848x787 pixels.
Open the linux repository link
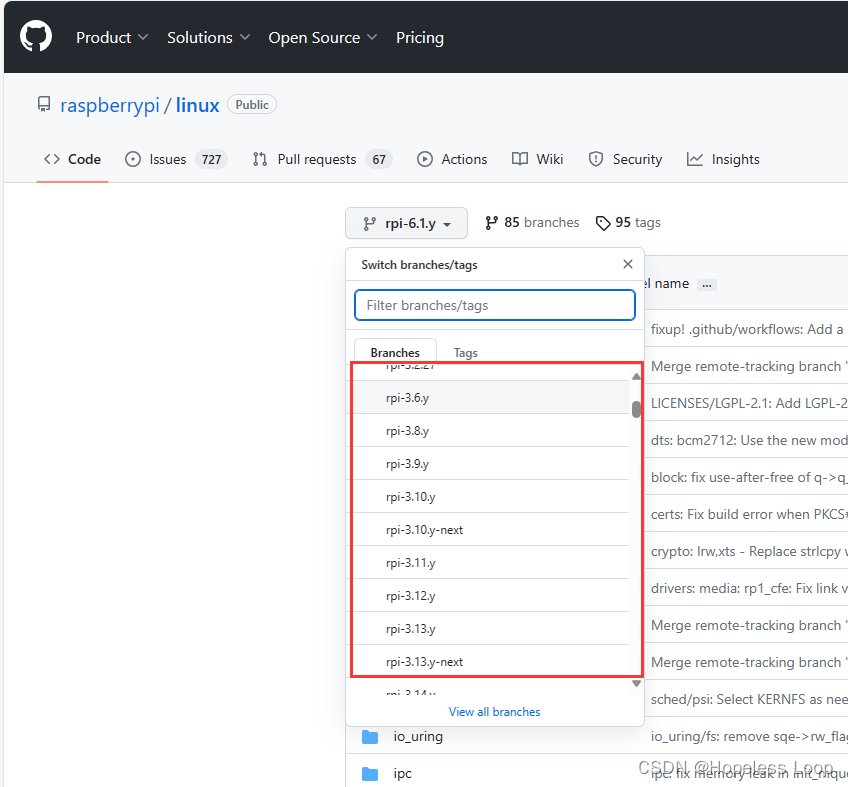[197, 105]
